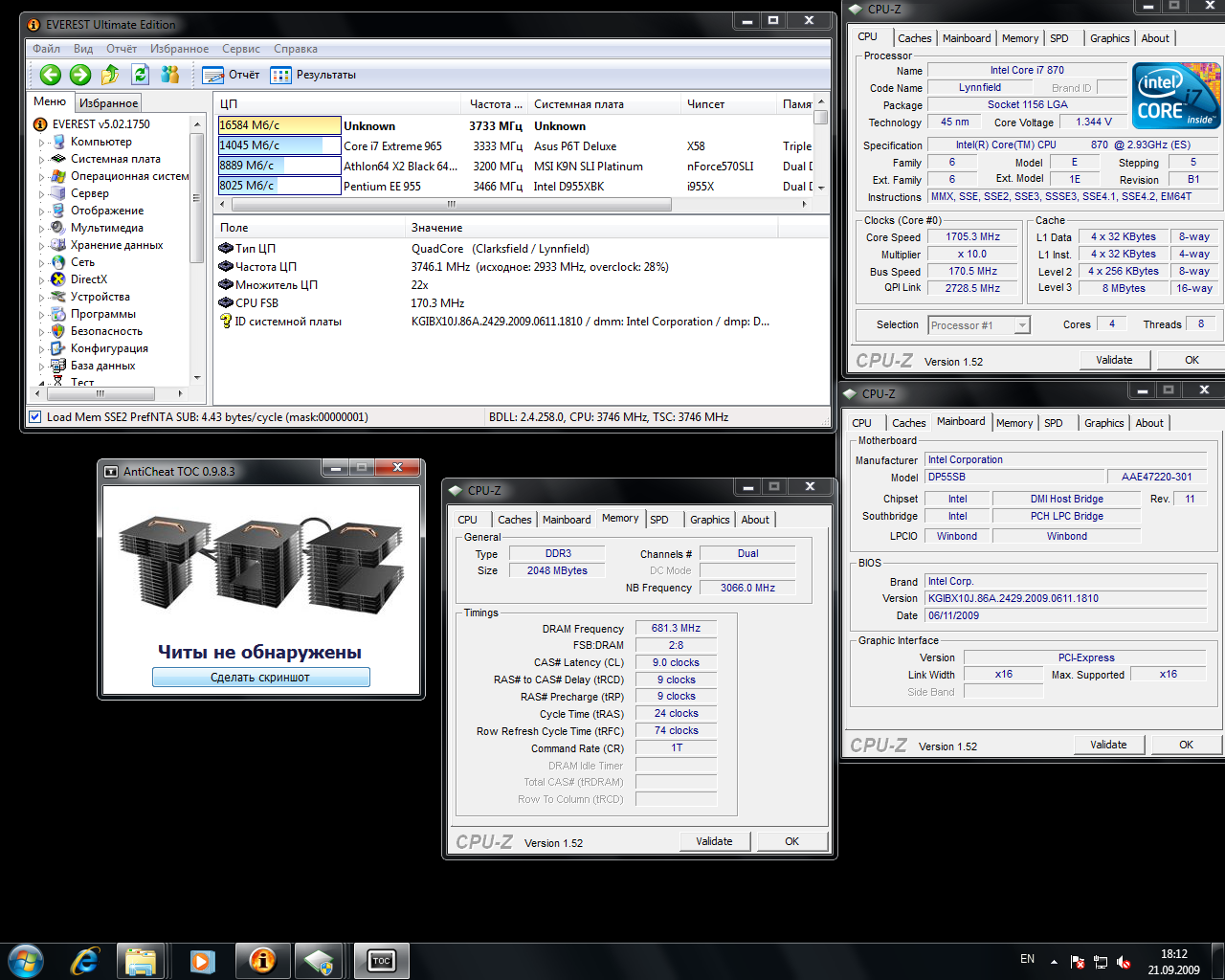Click the Отчёт report button in EVEREST toolbar
The image size is (1225, 980).
pos(231,75)
